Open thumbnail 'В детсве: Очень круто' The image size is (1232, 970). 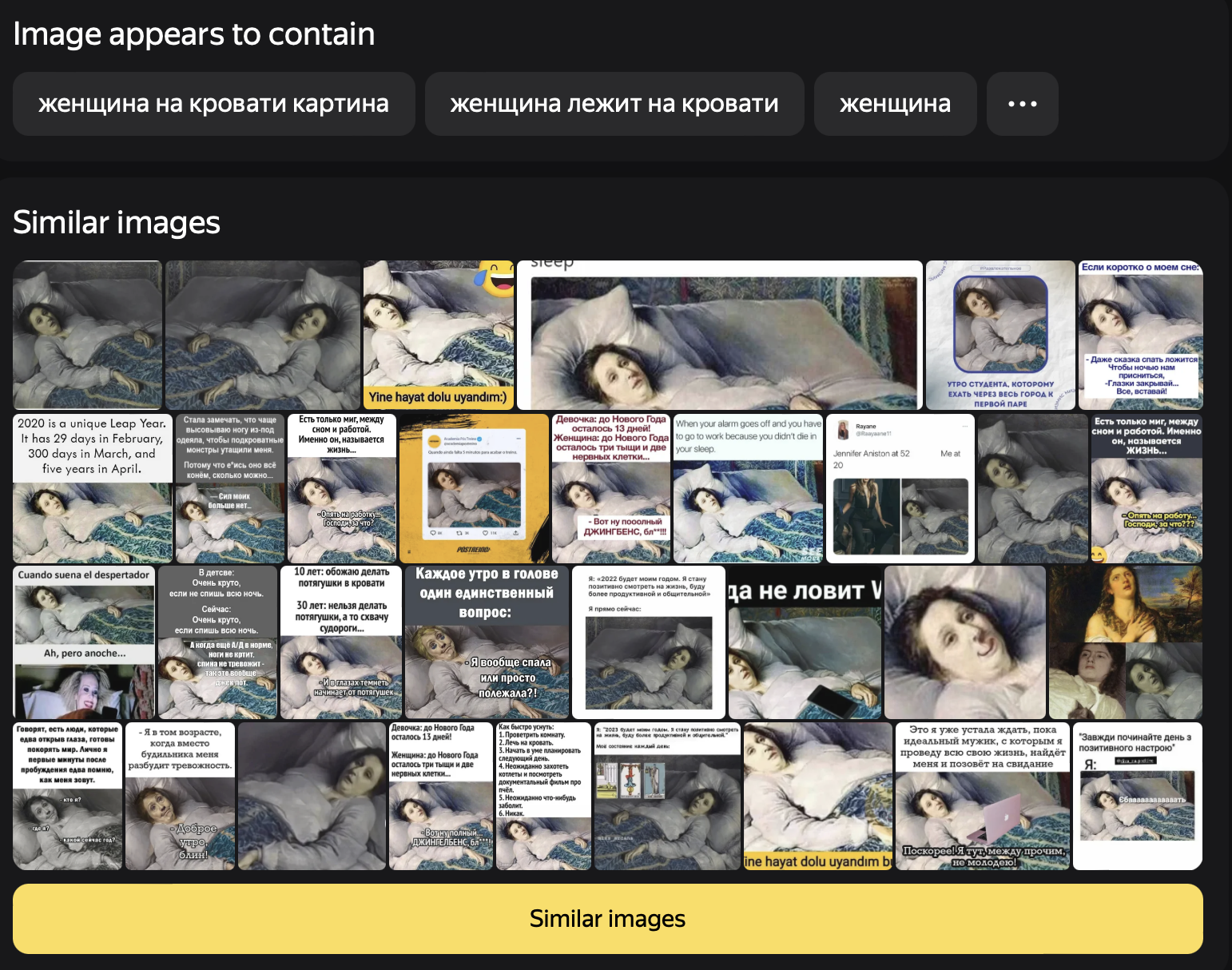click(x=217, y=642)
